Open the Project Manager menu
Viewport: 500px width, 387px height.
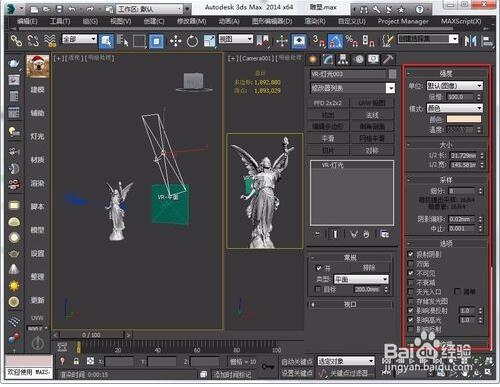pos(403,21)
